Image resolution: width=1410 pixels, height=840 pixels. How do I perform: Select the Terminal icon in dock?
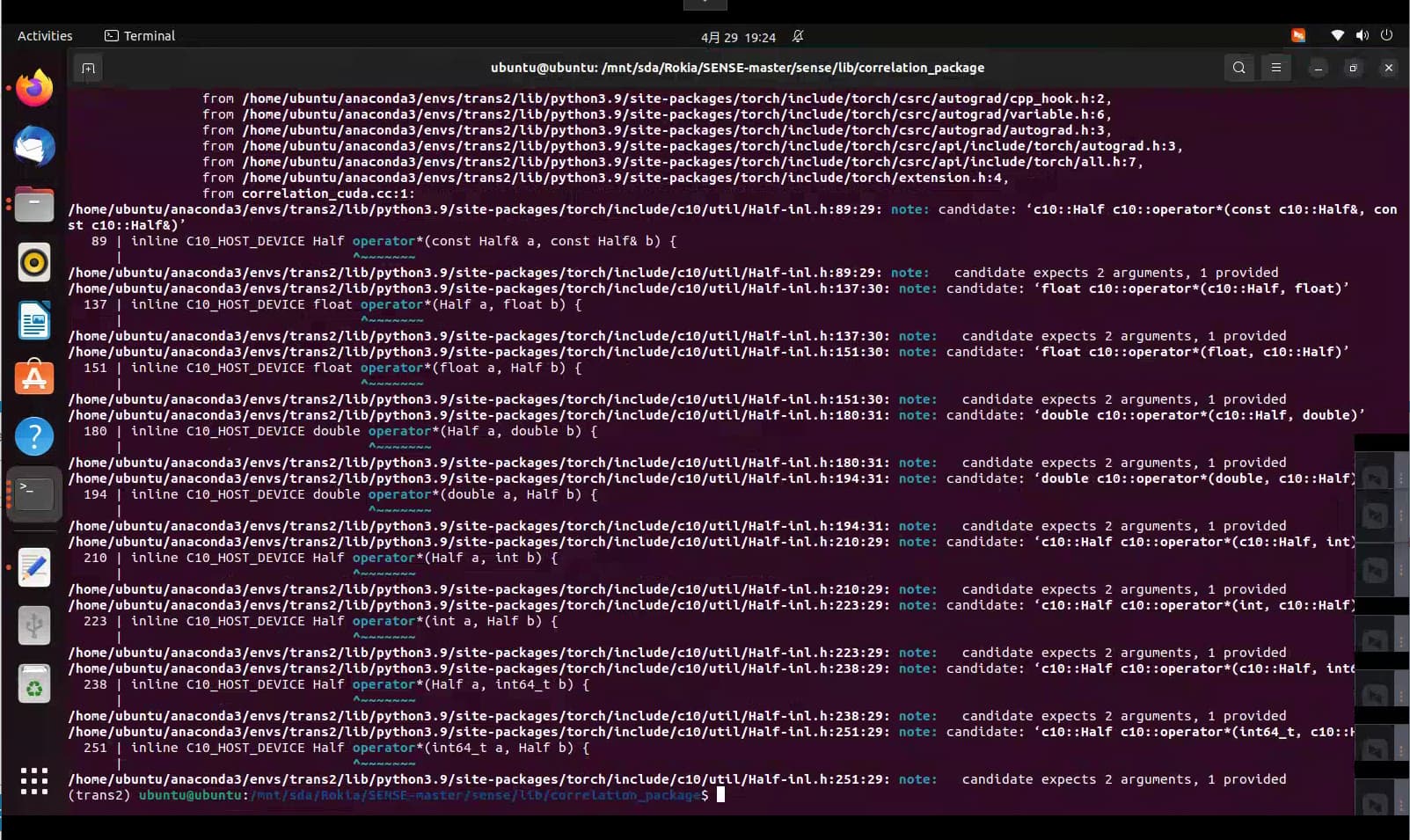coord(34,494)
